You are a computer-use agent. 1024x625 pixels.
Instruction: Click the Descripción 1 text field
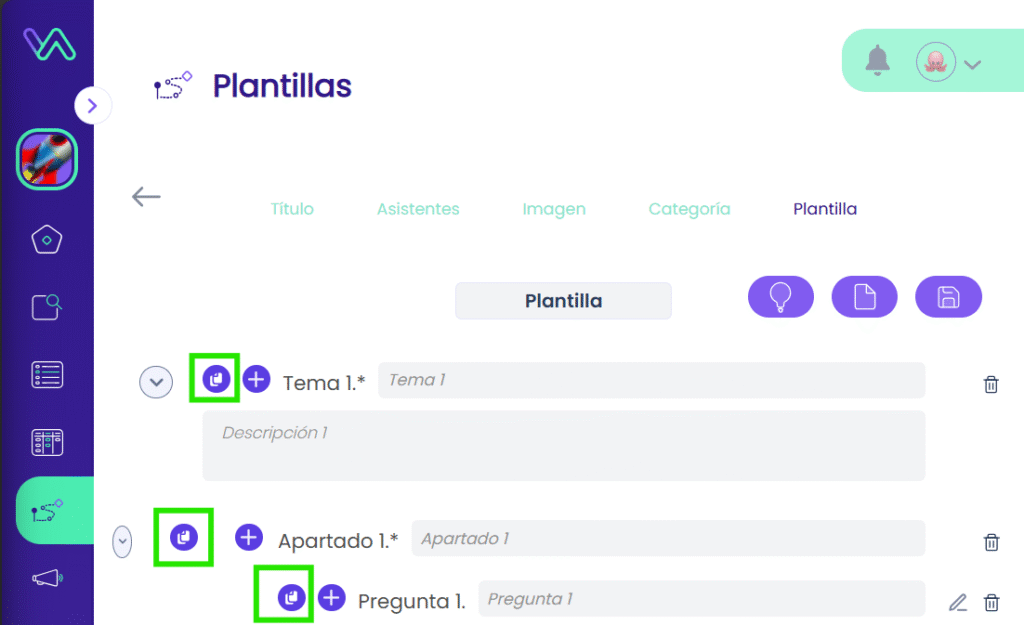[x=564, y=445]
